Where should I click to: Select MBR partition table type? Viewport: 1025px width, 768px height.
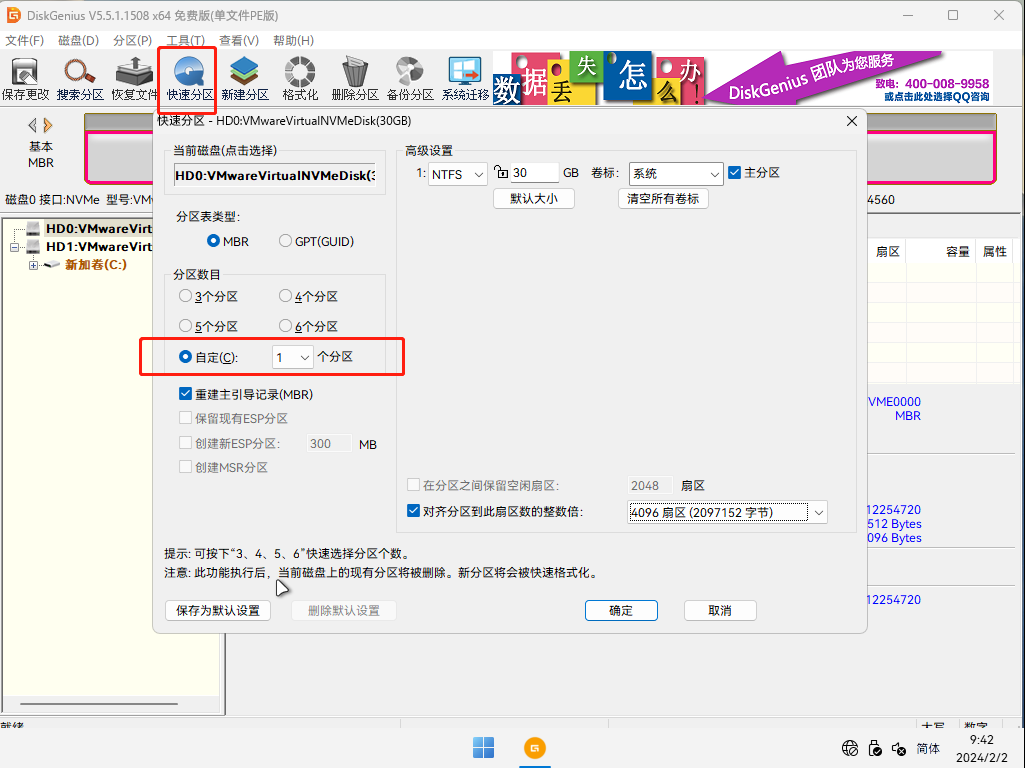click(227, 241)
